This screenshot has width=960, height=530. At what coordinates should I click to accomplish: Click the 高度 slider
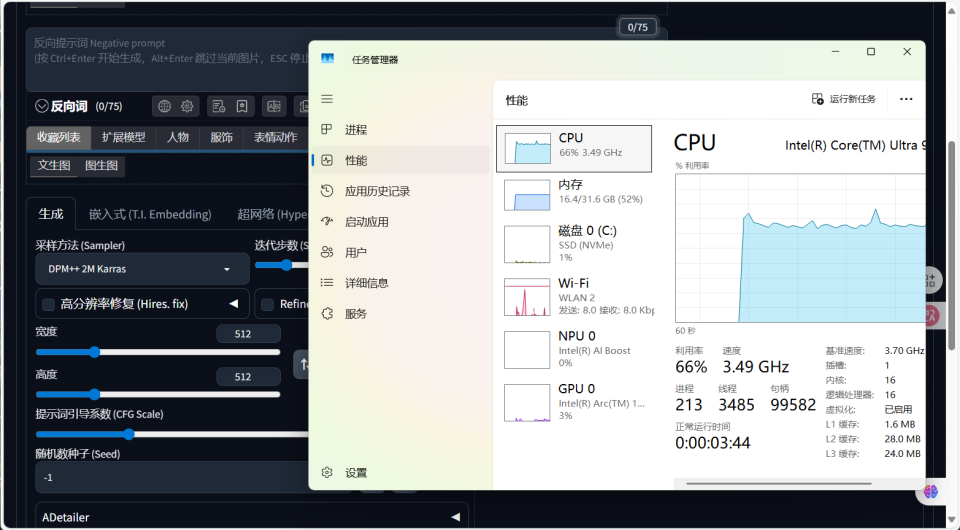point(158,394)
